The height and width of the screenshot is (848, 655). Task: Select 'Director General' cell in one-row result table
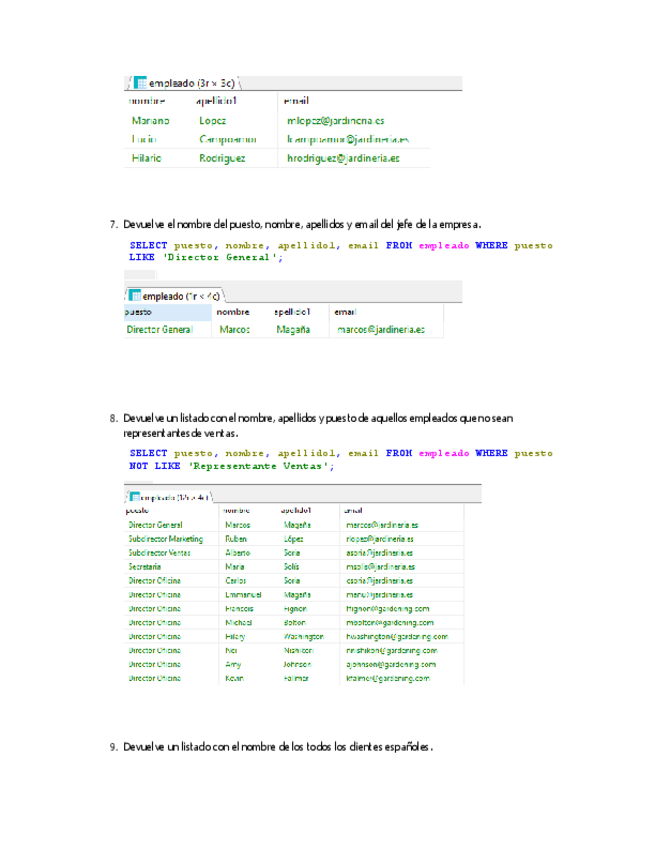(x=160, y=329)
